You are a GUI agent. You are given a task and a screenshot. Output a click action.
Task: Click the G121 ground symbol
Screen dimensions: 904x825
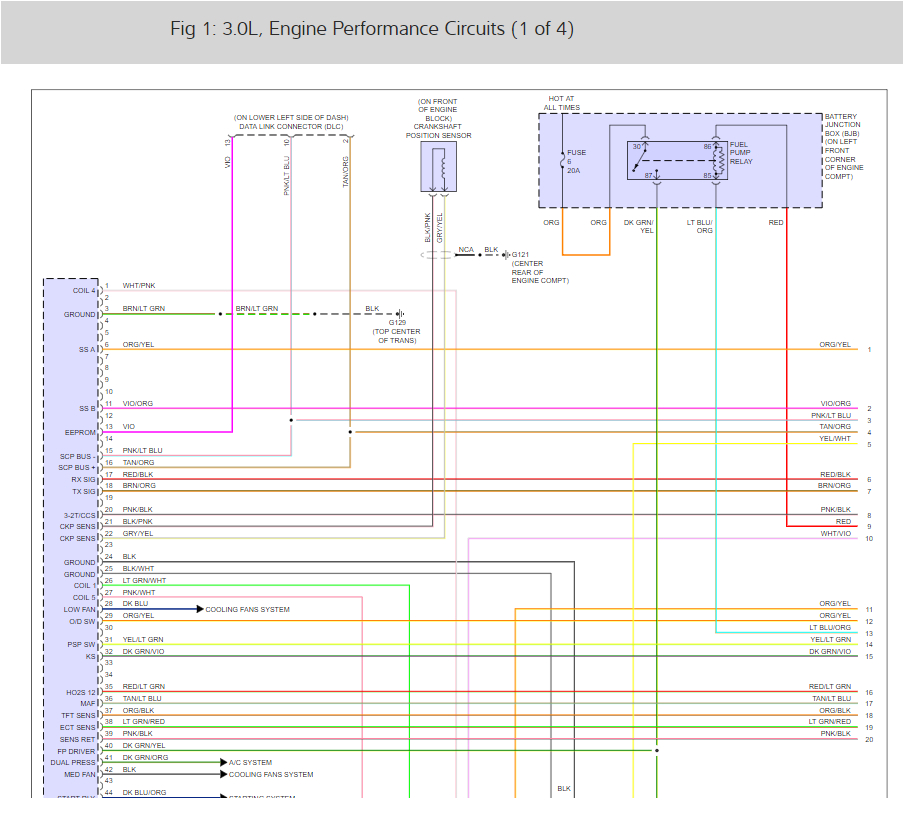coord(505,254)
